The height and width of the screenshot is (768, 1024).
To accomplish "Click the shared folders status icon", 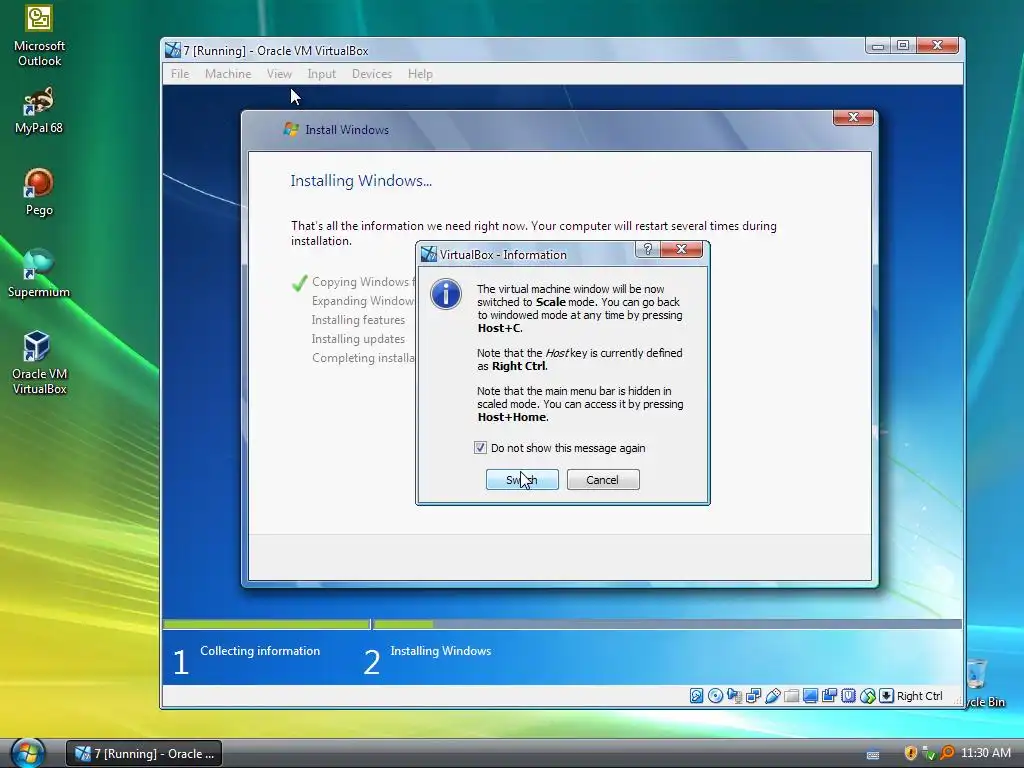I will point(791,696).
